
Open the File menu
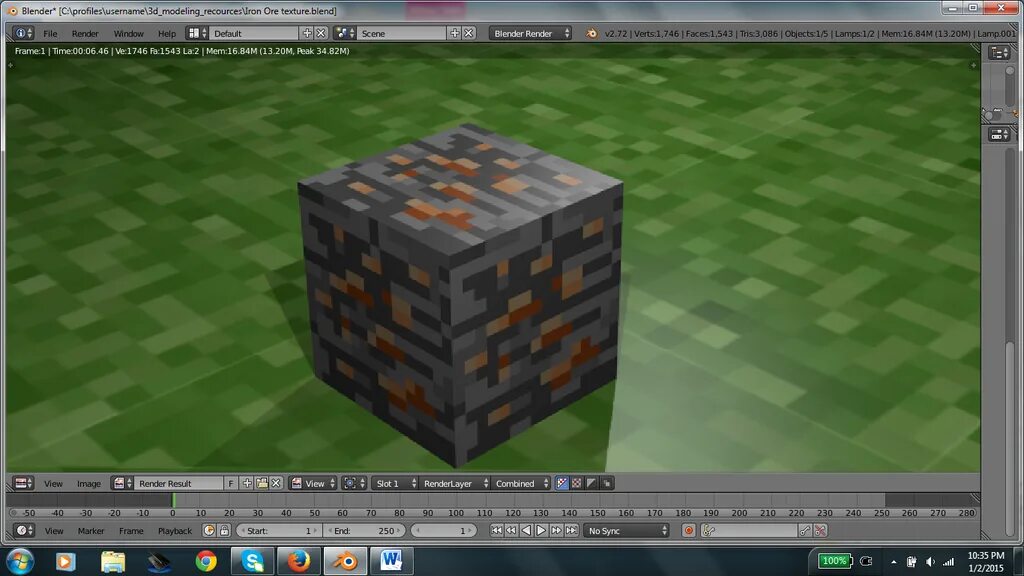(50, 33)
